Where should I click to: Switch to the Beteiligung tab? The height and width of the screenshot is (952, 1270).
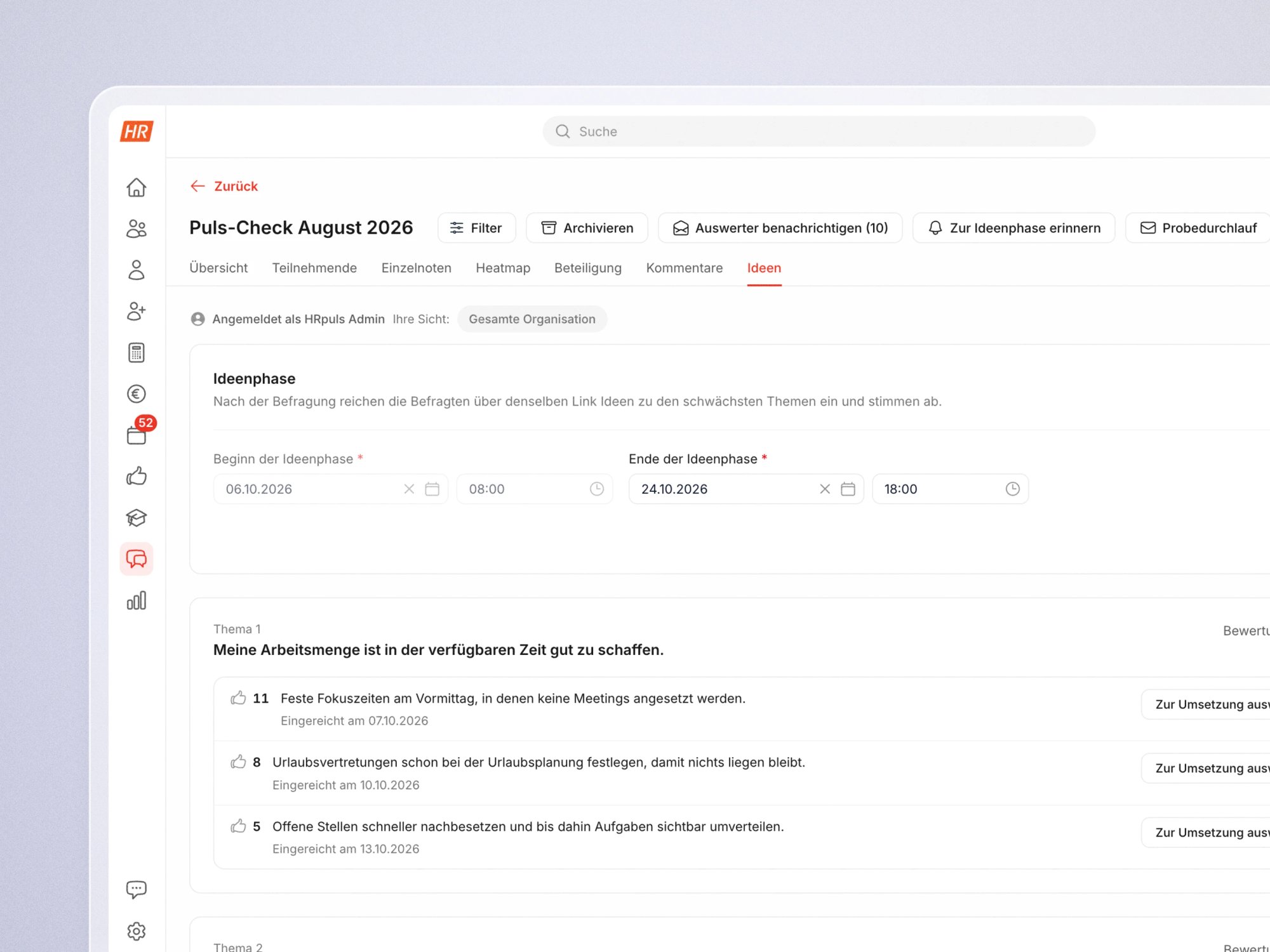pos(588,268)
